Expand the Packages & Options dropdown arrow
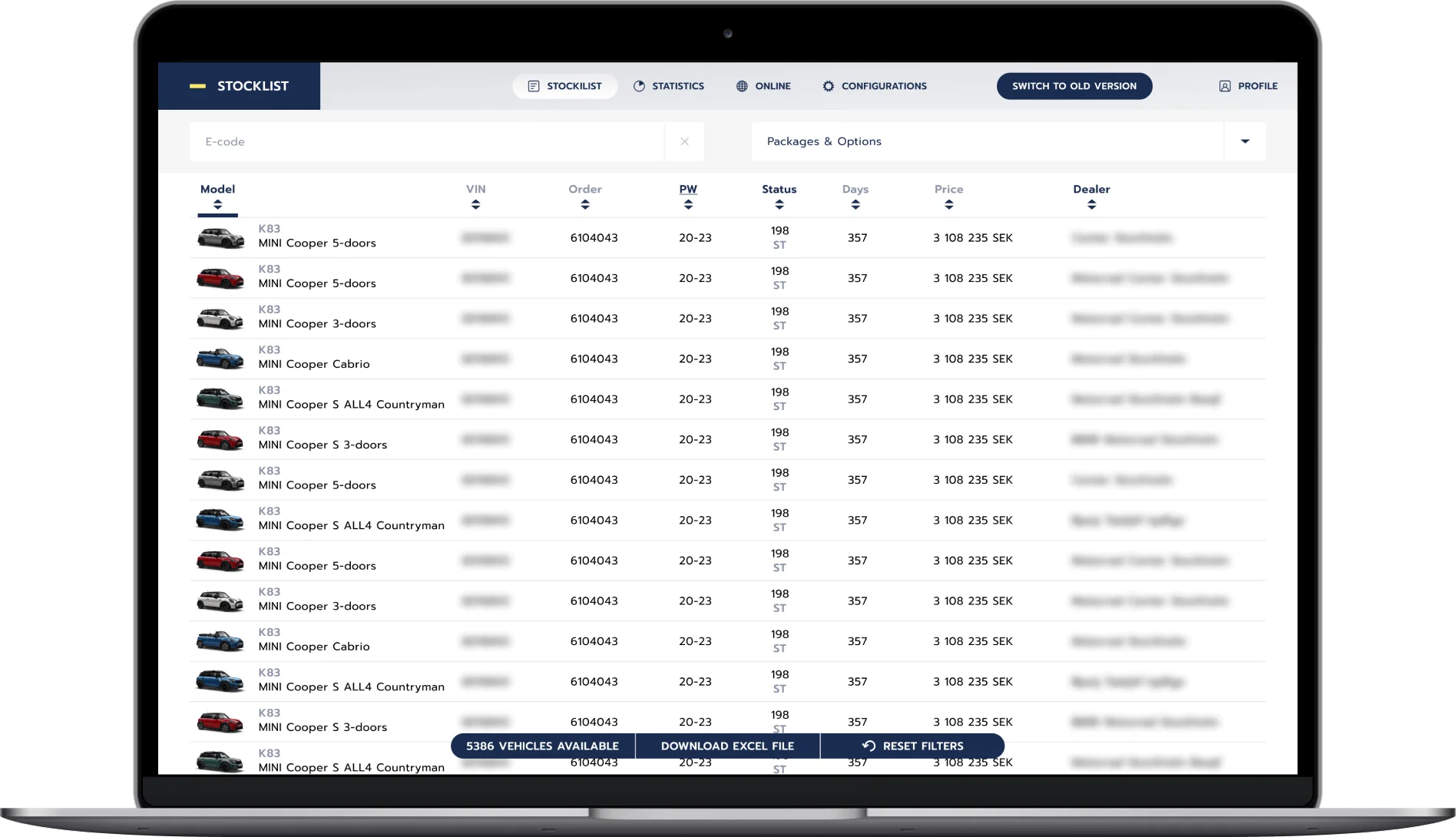Viewport: 1456px width, 837px height. pyautogui.click(x=1245, y=142)
